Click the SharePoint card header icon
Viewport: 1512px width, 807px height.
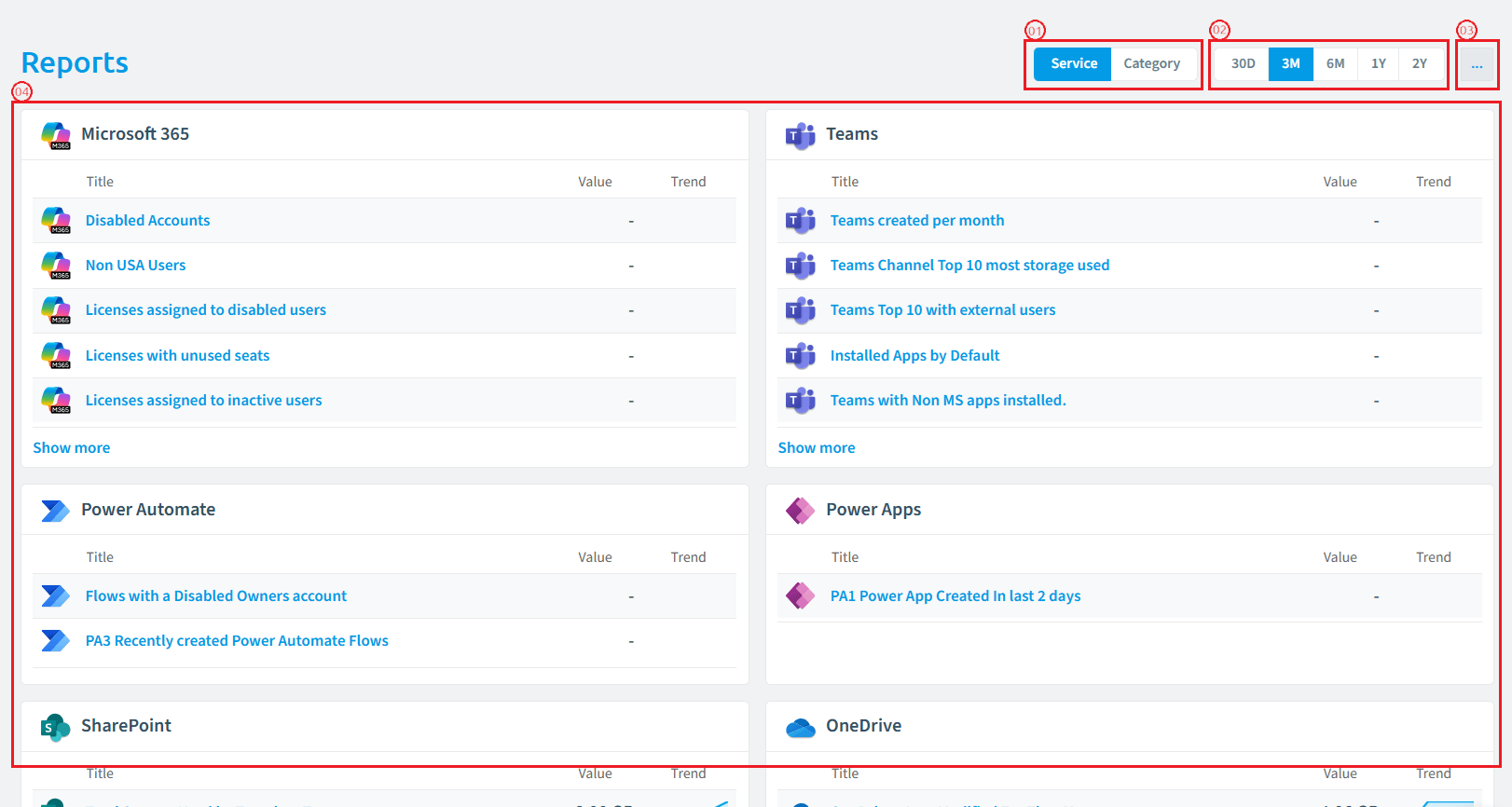[56, 727]
